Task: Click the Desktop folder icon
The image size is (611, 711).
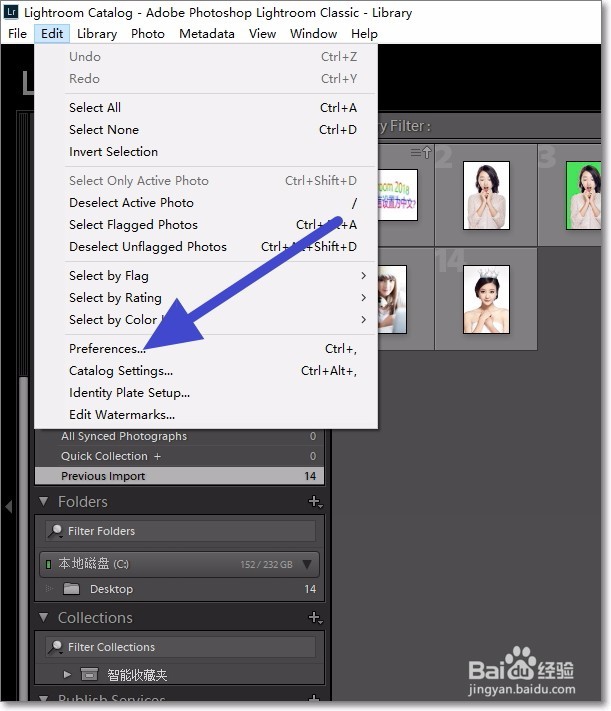Action: (x=71, y=589)
